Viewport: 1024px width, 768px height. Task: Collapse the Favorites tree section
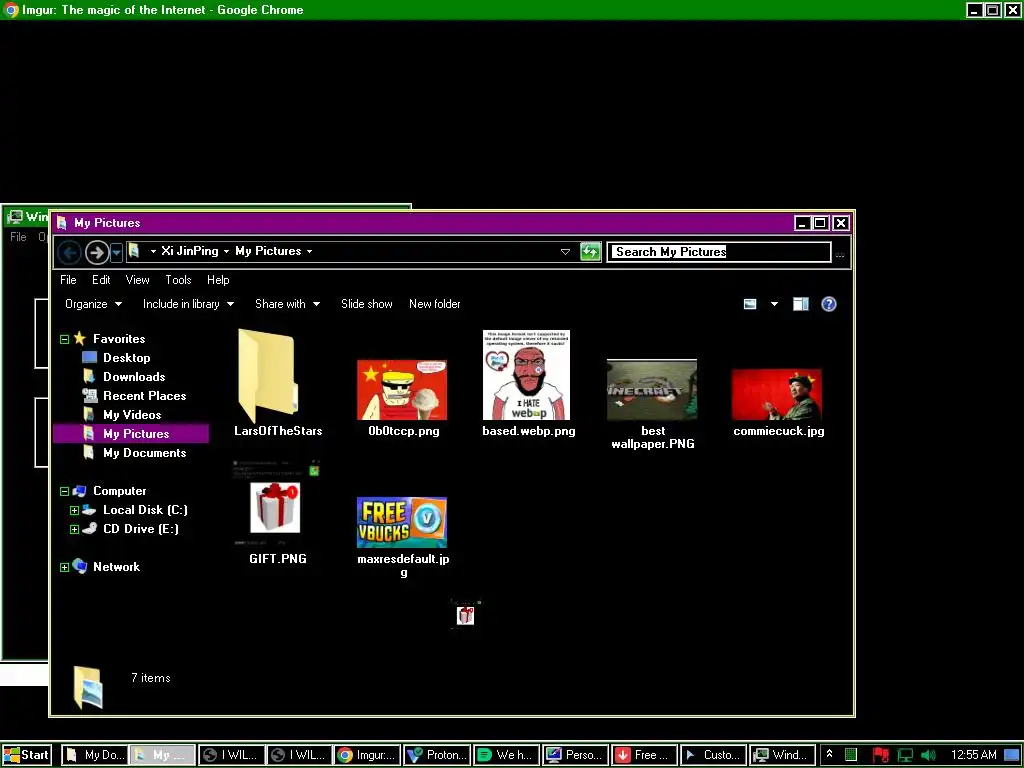pos(64,339)
